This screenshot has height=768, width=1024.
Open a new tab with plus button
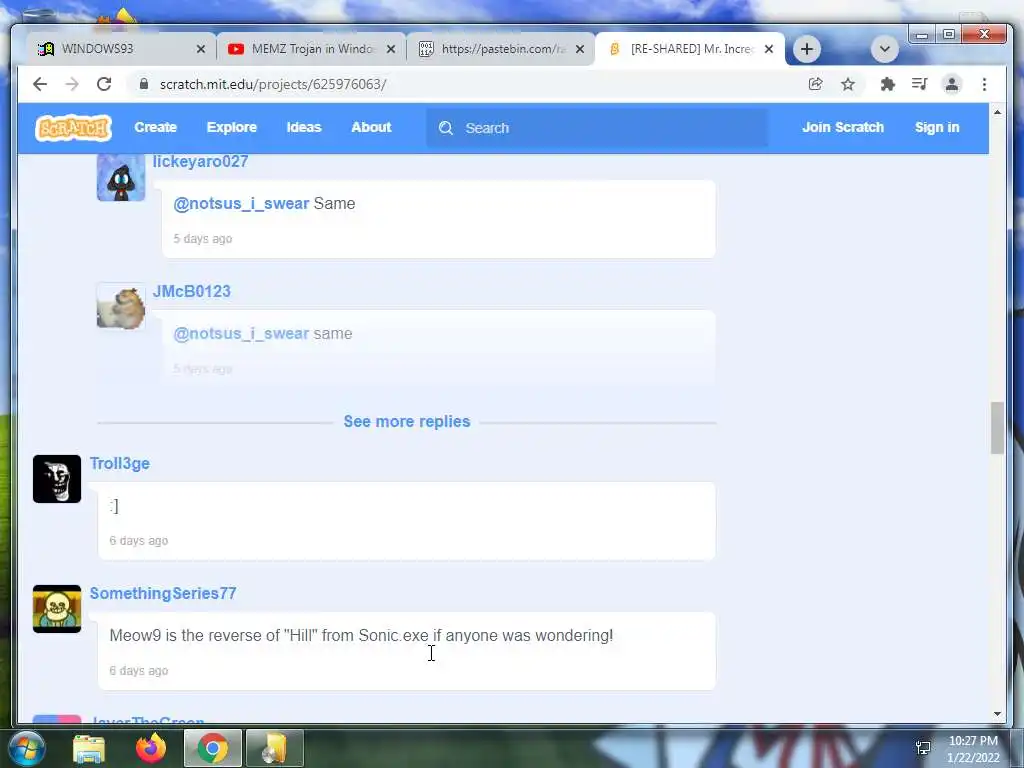pyautogui.click(x=807, y=49)
